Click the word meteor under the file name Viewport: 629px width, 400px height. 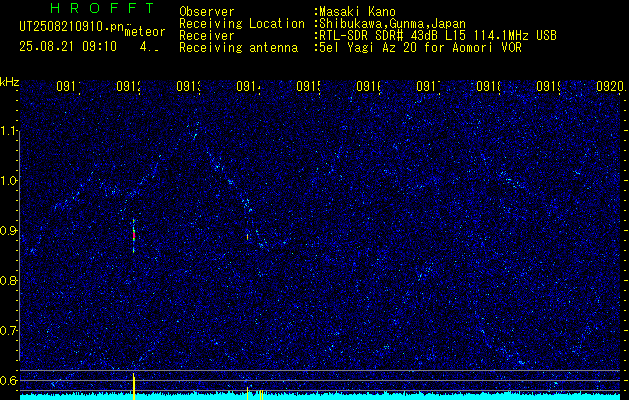[x=145, y=32]
